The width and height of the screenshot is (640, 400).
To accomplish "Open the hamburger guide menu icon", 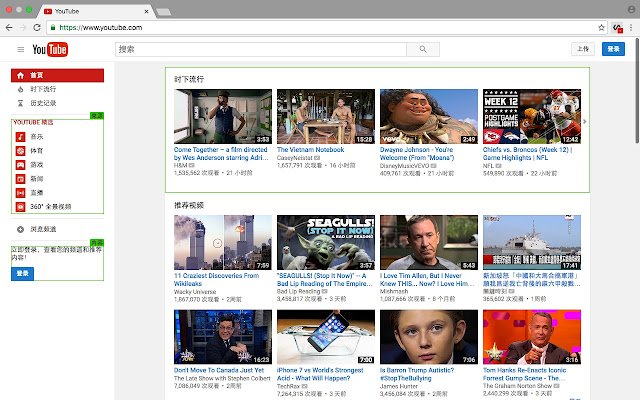I will 20,49.
